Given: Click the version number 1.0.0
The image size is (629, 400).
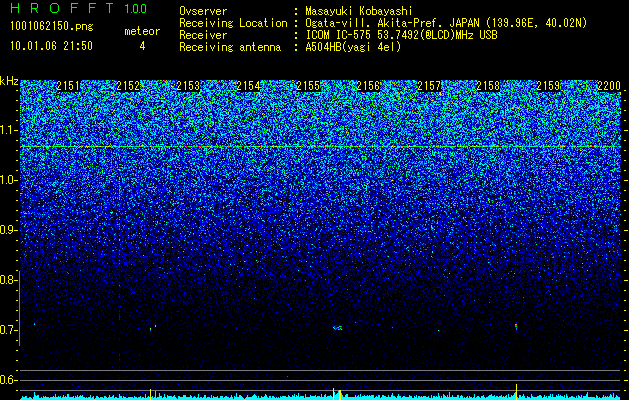Looking at the screenshot, I should (135, 8).
